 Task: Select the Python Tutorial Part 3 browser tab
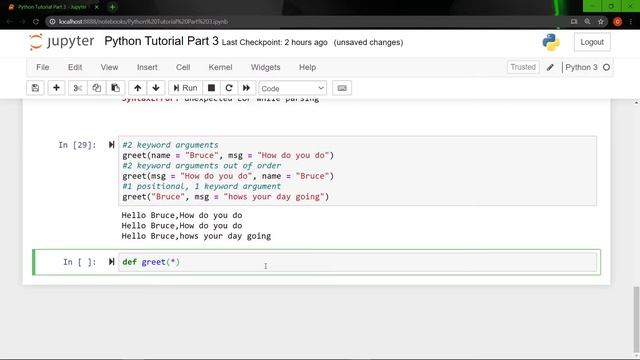[52, 7]
